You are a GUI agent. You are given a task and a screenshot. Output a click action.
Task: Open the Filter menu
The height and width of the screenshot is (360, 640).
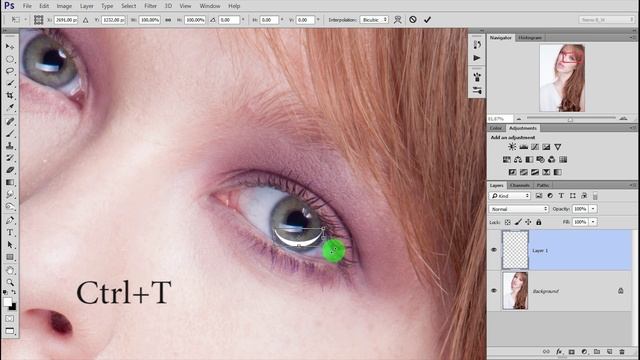pos(151,6)
